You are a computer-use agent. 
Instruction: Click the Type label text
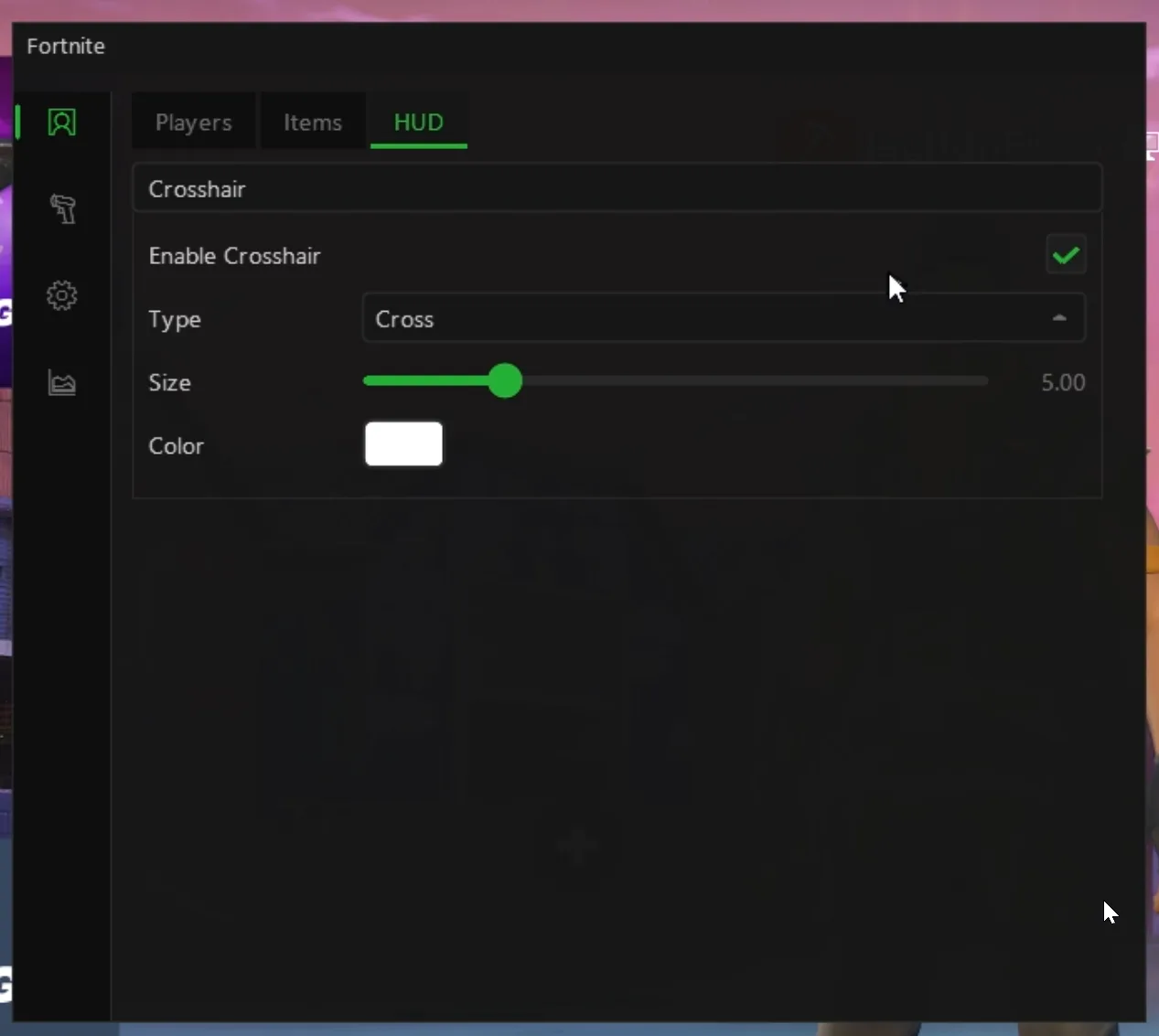[175, 320]
